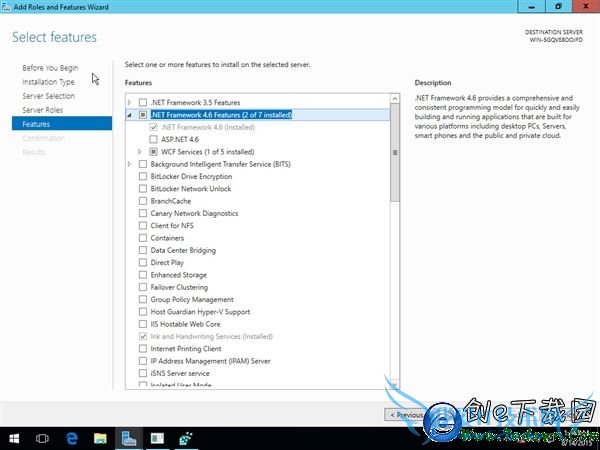
Task: Check iSNS Server service box
Action: [143, 373]
